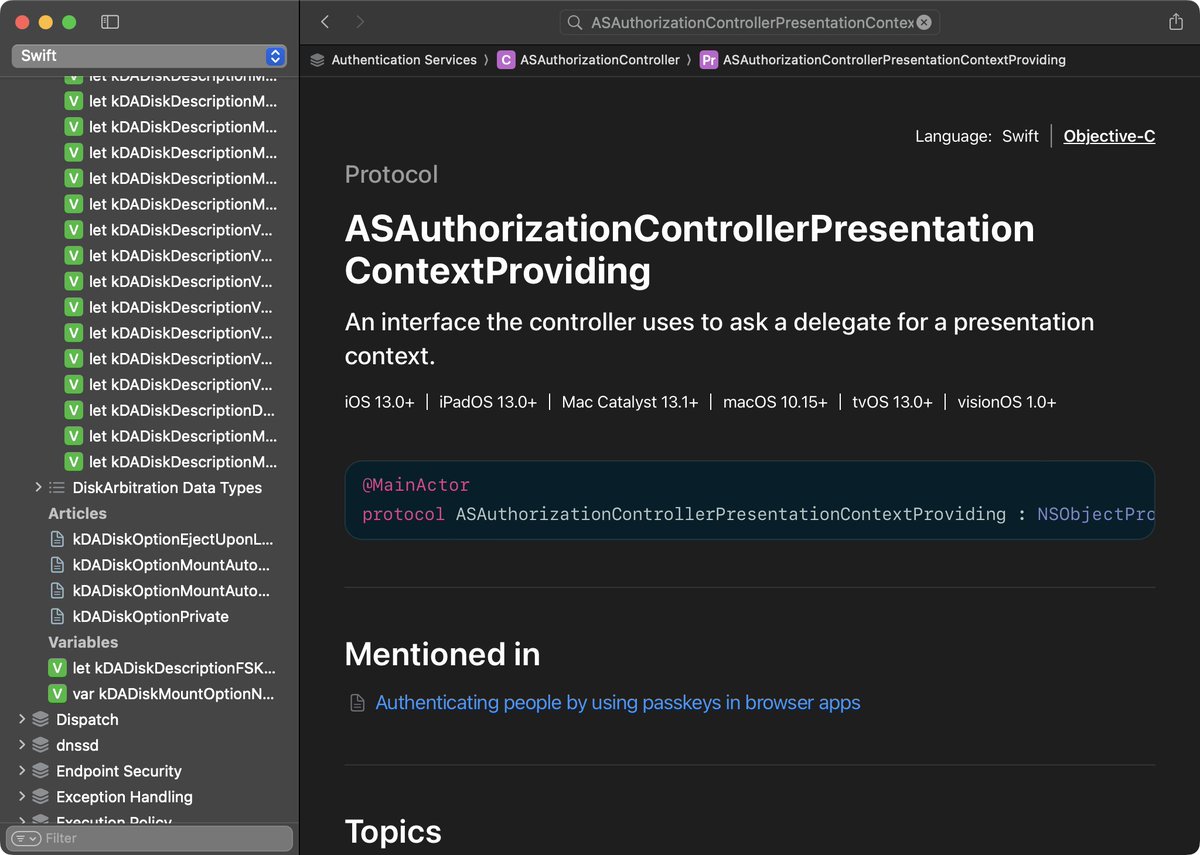Expand the Dispatch framework node

pyautogui.click(x=22, y=719)
